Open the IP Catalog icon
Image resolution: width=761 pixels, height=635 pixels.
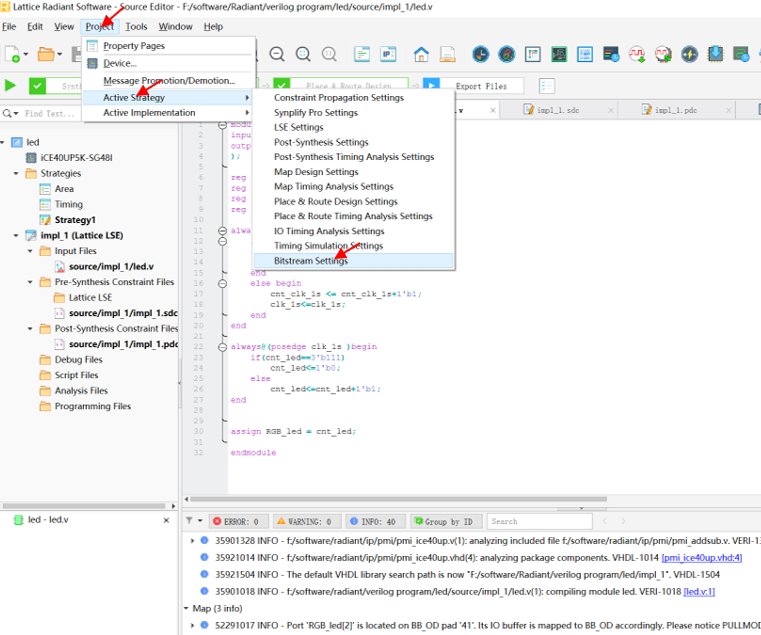click(388, 54)
